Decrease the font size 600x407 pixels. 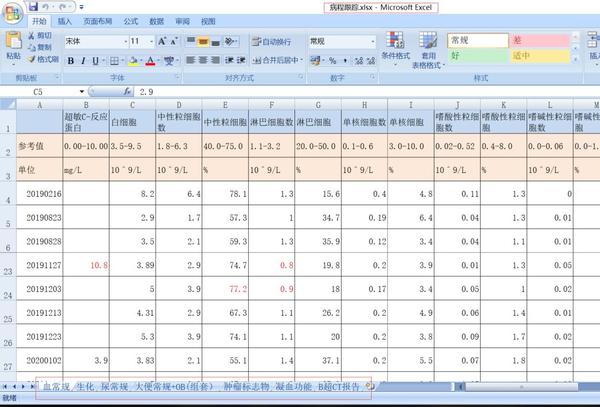point(174,41)
